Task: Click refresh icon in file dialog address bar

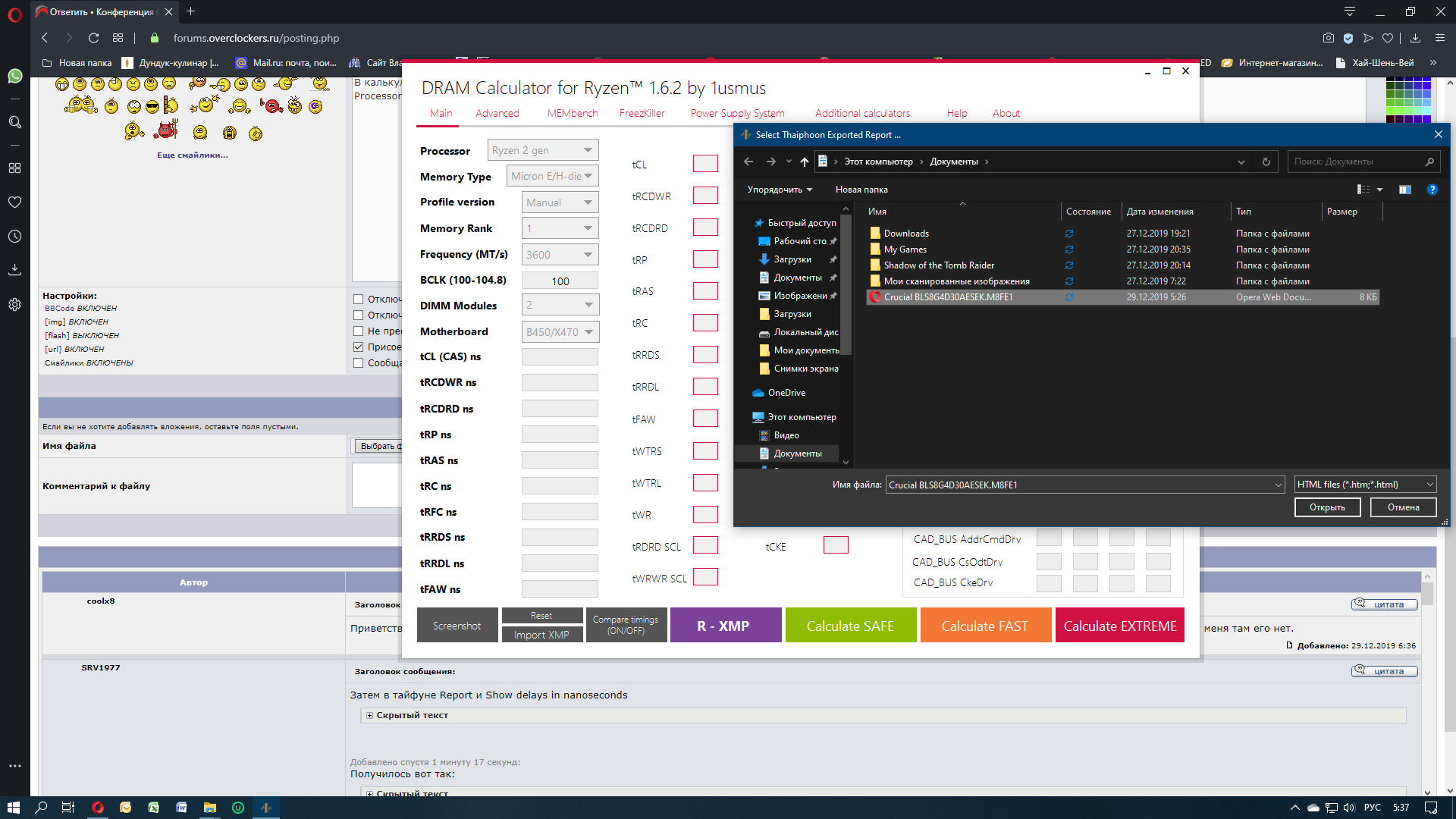Action: point(1266,162)
